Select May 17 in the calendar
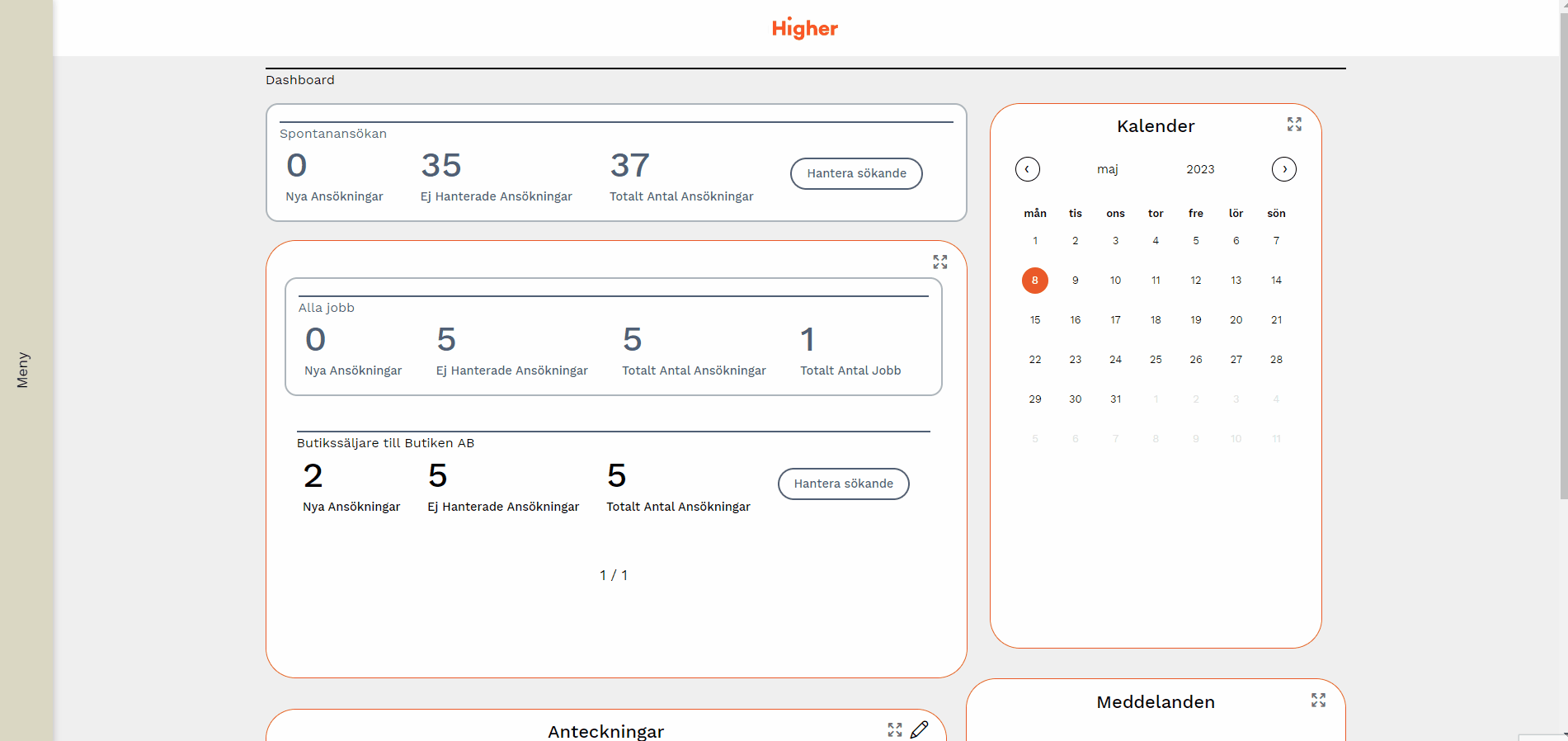 pyautogui.click(x=1115, y=320)
